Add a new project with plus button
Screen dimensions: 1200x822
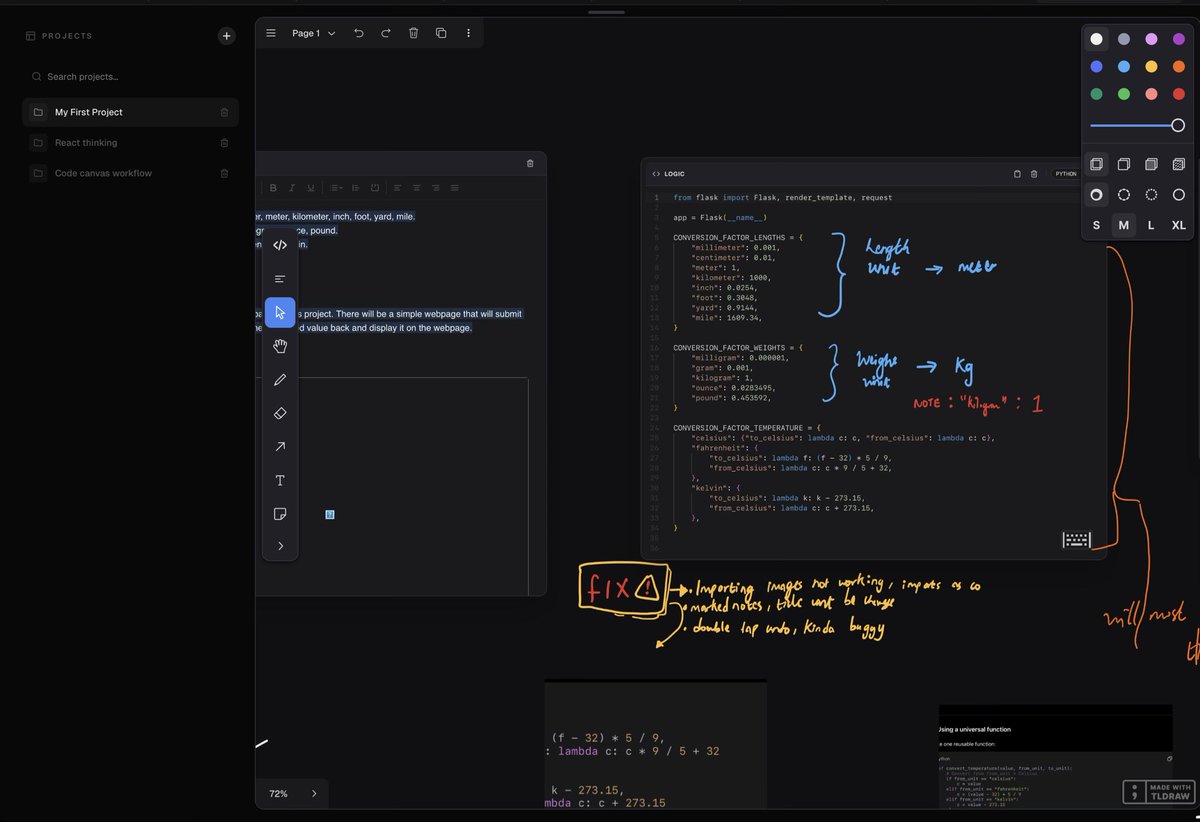coord(227,36)
